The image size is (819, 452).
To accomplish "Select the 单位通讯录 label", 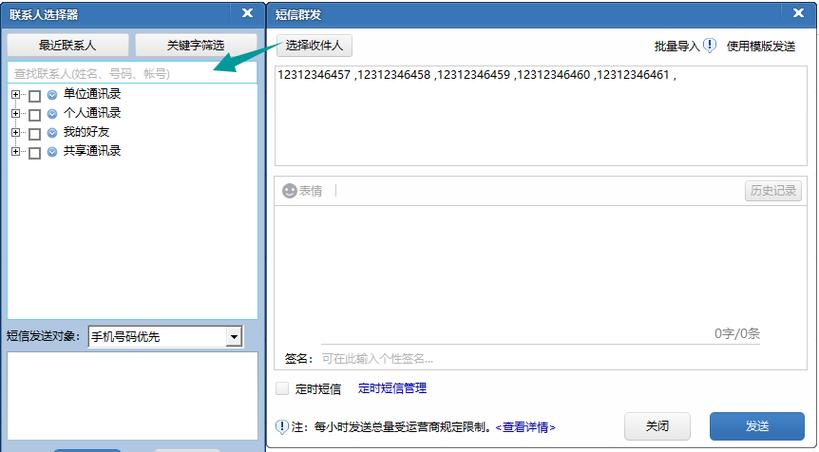I will point(92,94).
